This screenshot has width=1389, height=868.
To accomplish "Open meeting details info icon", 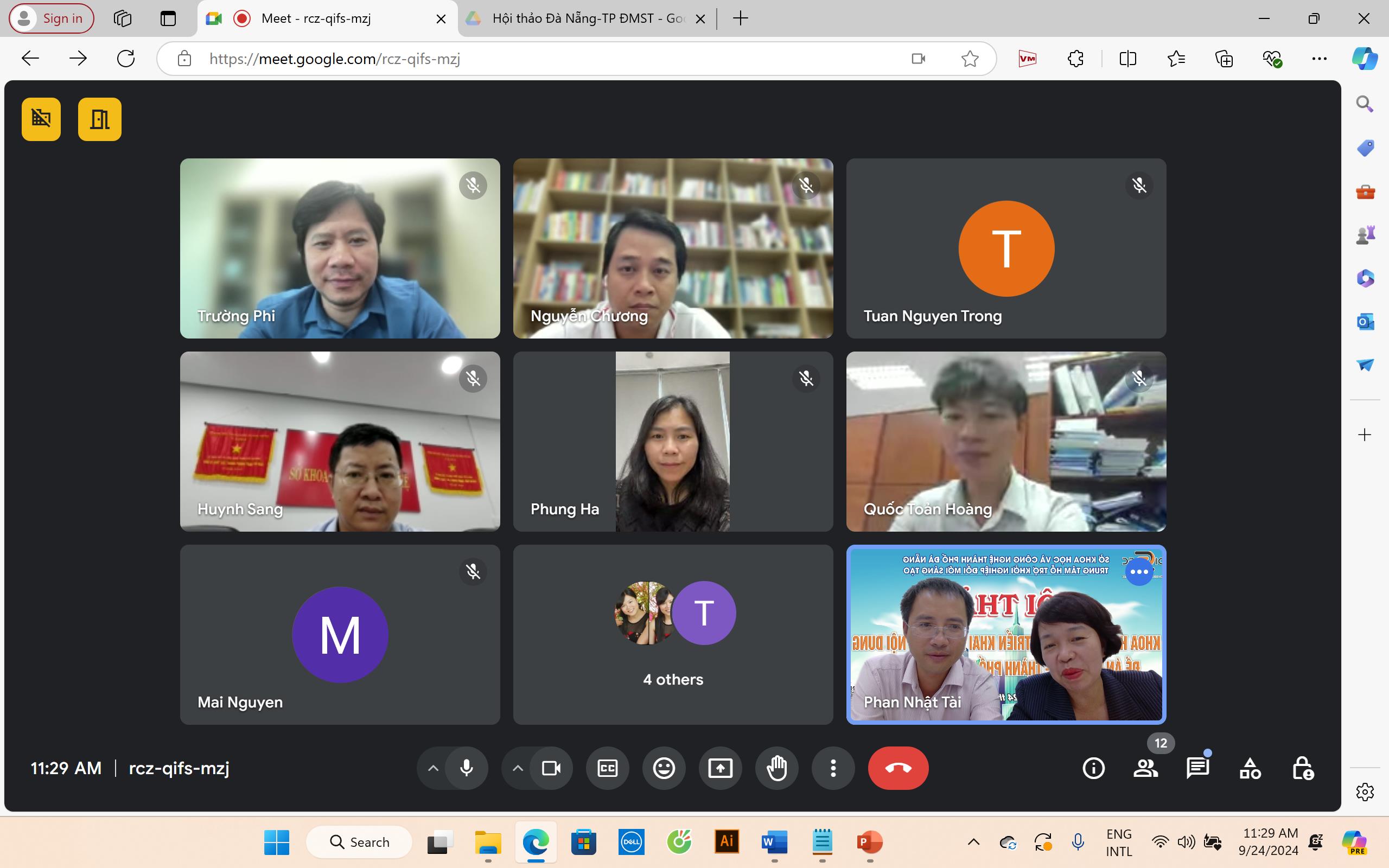I will (x=1093, y=768).
